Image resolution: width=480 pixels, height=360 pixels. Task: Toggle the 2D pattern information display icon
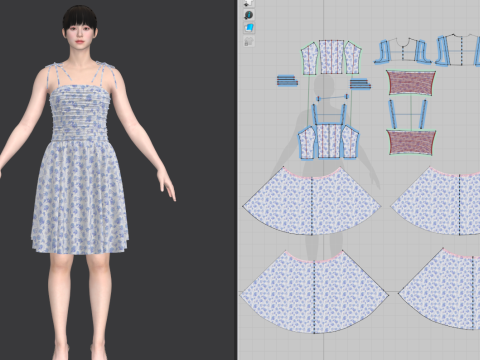pos(249,15)
